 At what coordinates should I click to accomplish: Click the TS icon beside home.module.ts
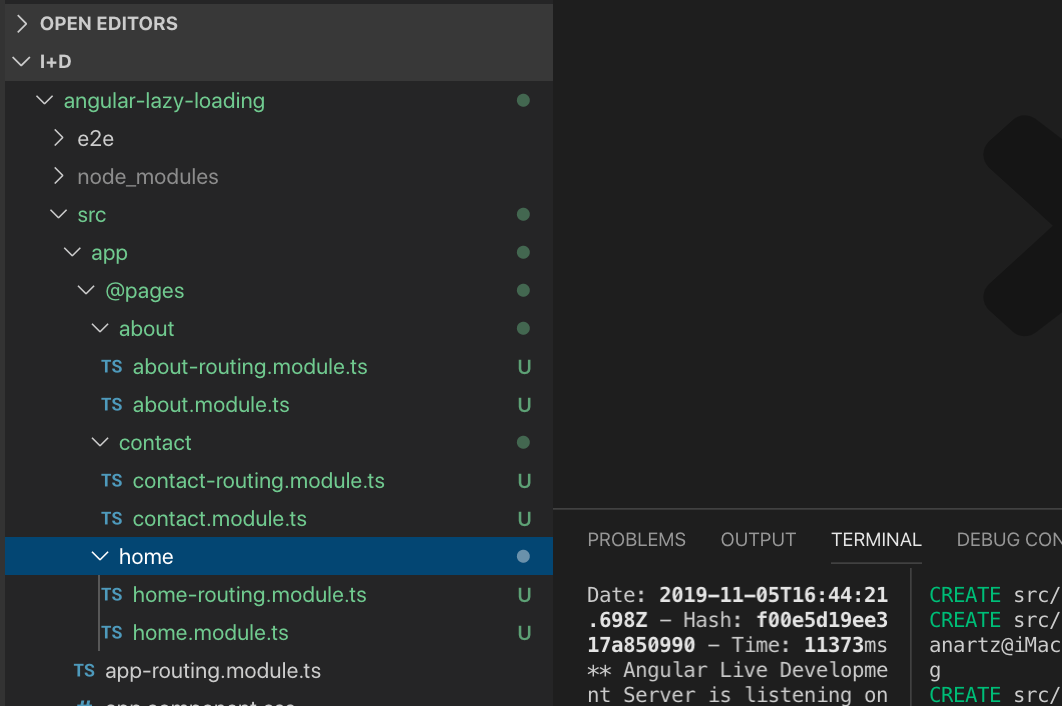click(111, 633)
